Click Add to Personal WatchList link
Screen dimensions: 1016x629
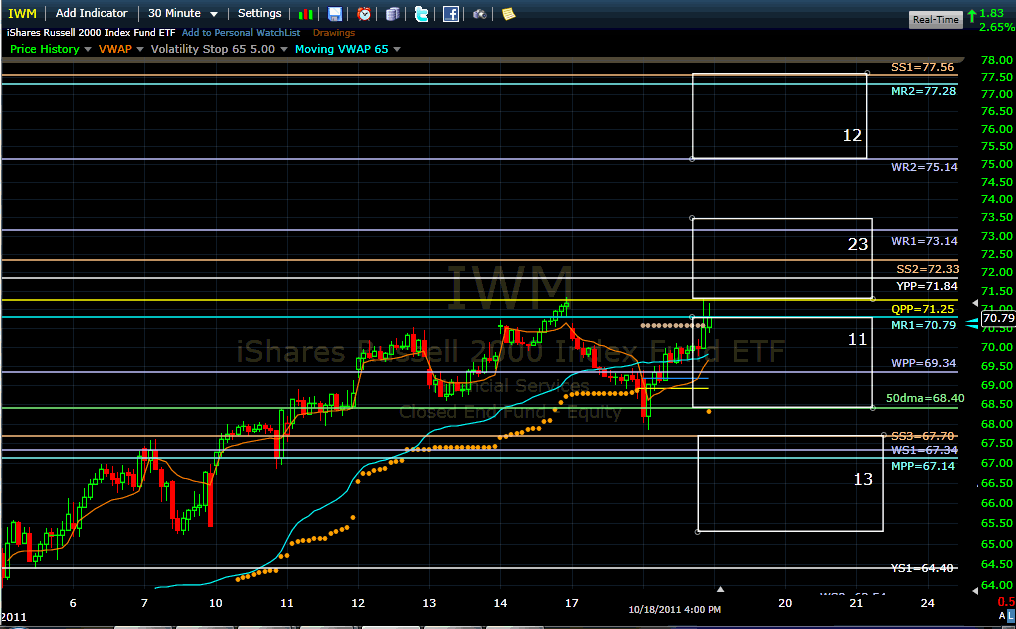tap(241, 32)
